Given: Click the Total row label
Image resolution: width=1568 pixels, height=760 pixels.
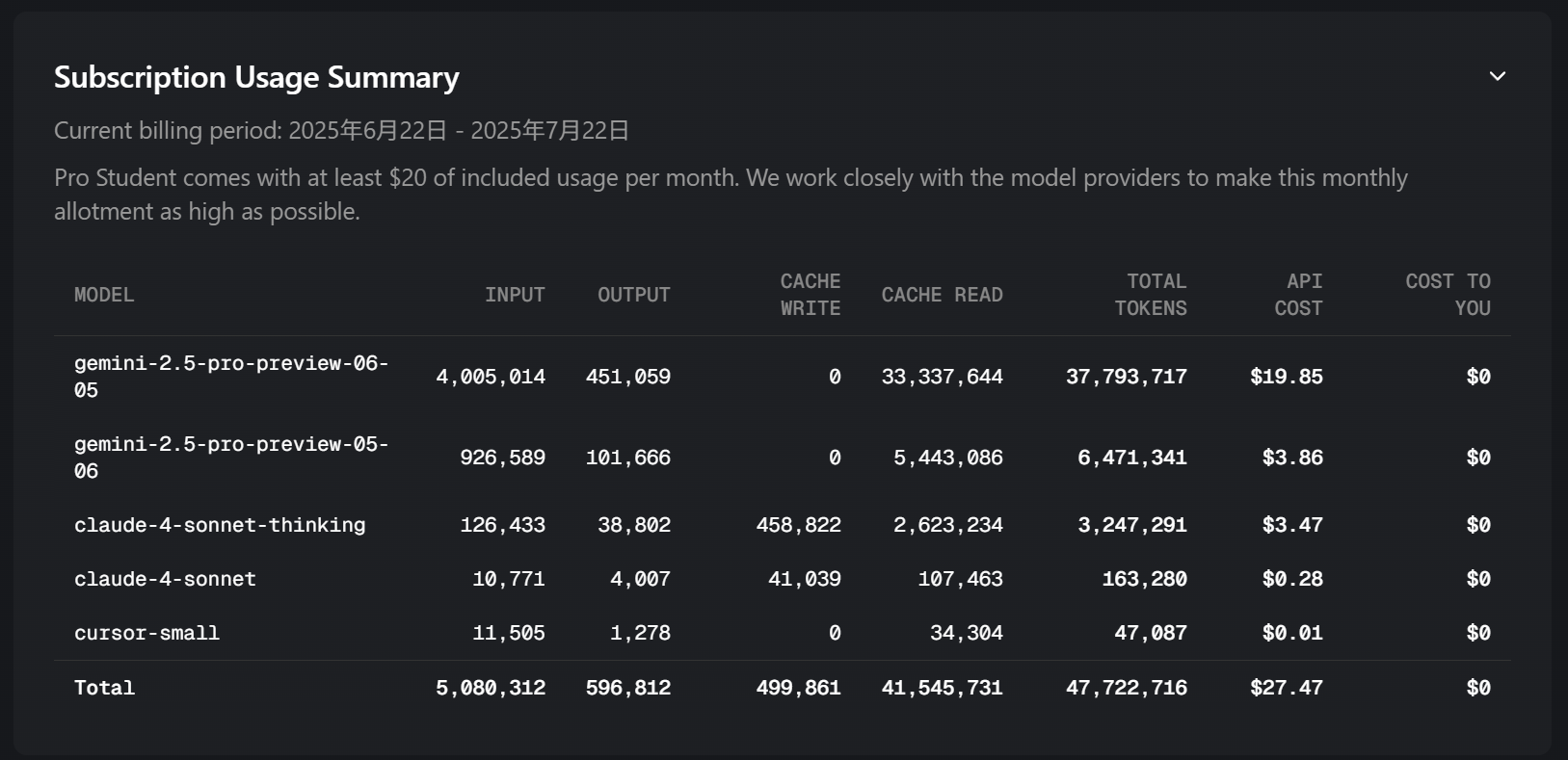Looking at the screenshot, I should pyautogui.click(x=104, y=688).
